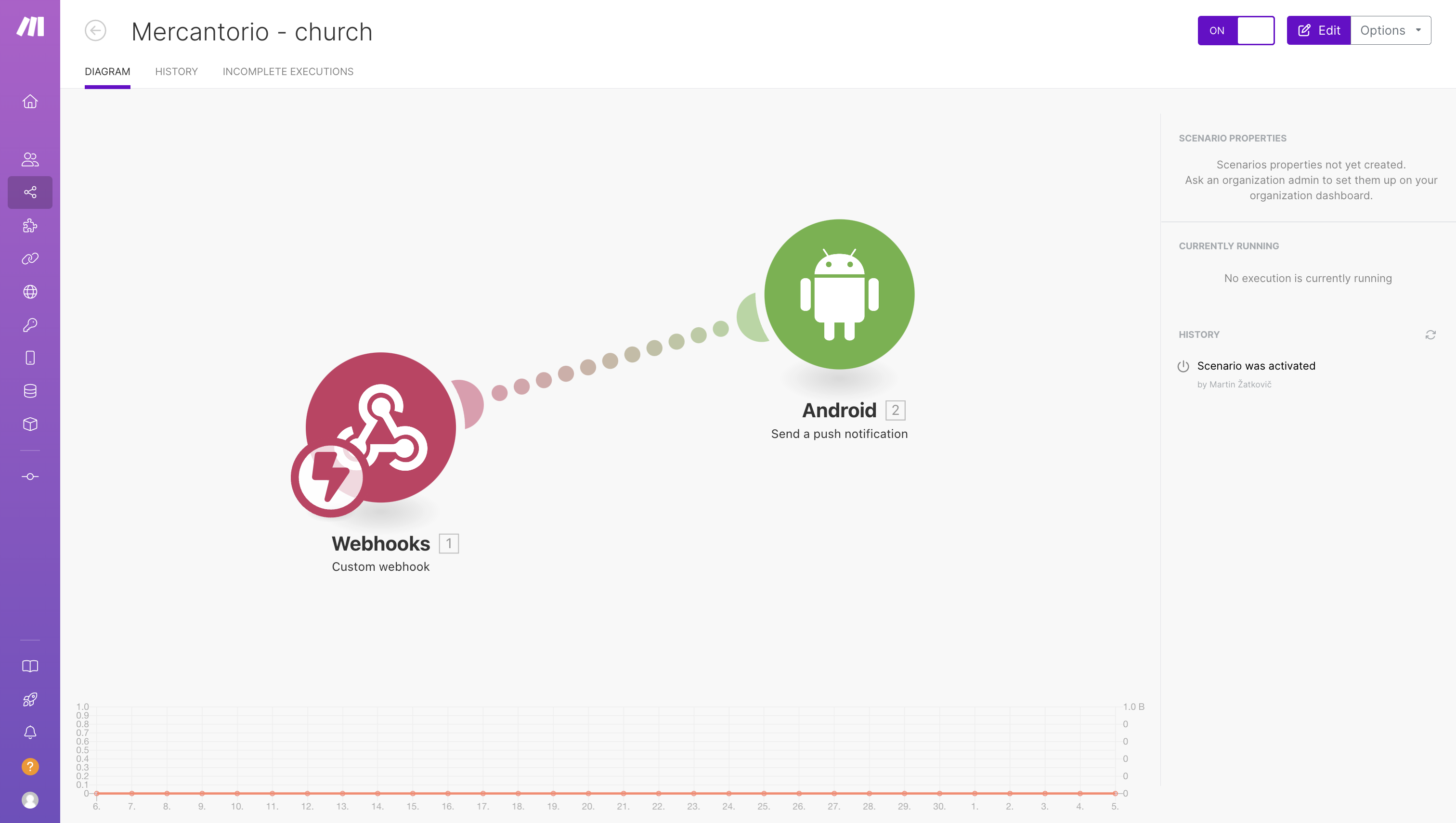Click the organization/globe sidebar icon
Screen dimensions: 1456x823
coord(30,292)
